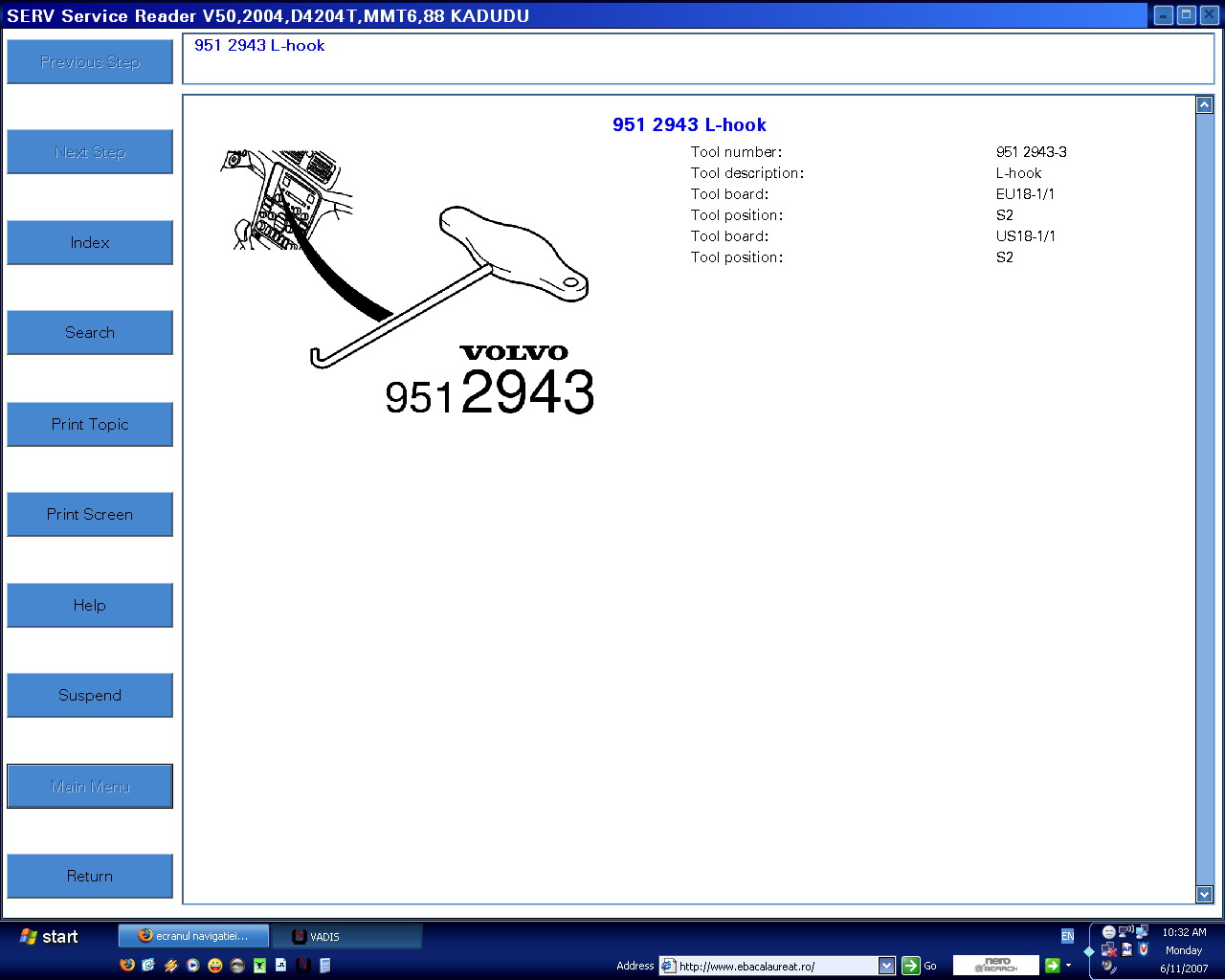Screen dimensions: 1225x980
Task: Click the tool board value 'US18-1/1'
Action: point(1026,236)
